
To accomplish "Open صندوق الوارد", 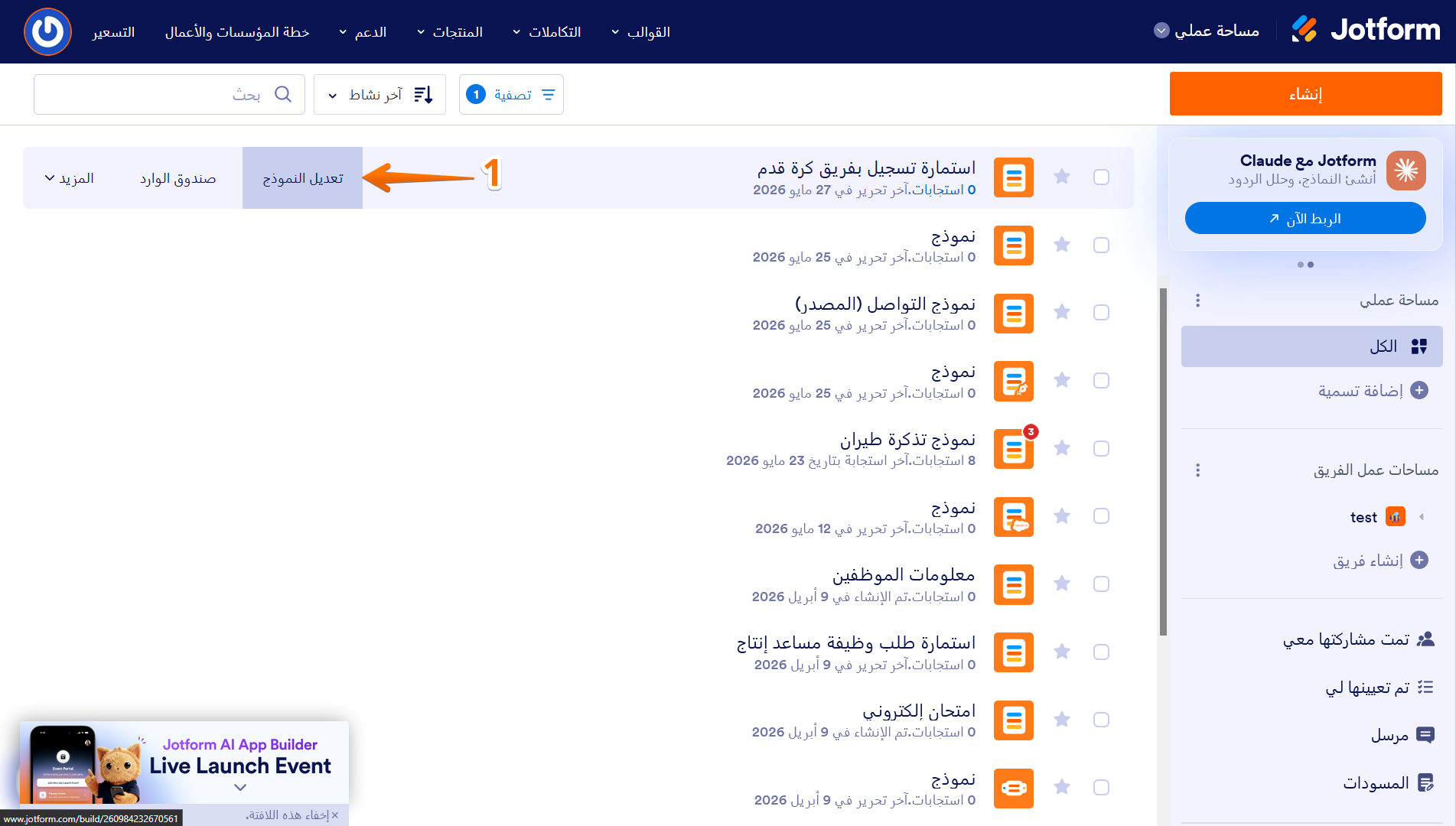I will (178, 178).
